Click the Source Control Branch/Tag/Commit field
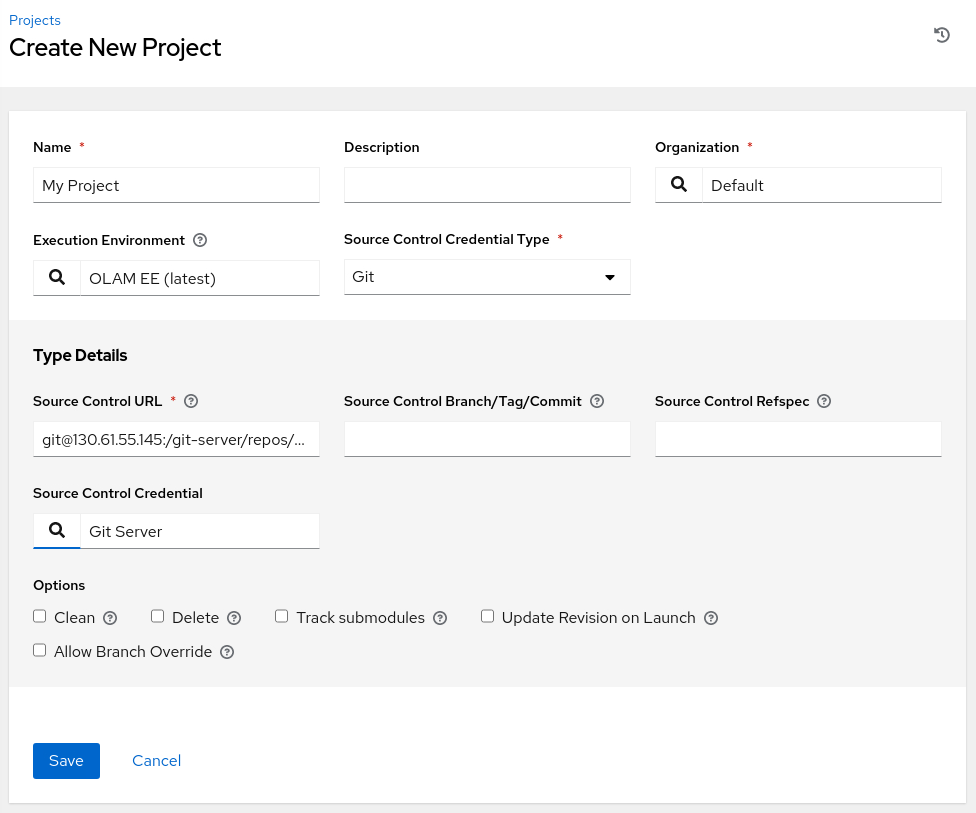976x813 pixels. pos(487,439)
